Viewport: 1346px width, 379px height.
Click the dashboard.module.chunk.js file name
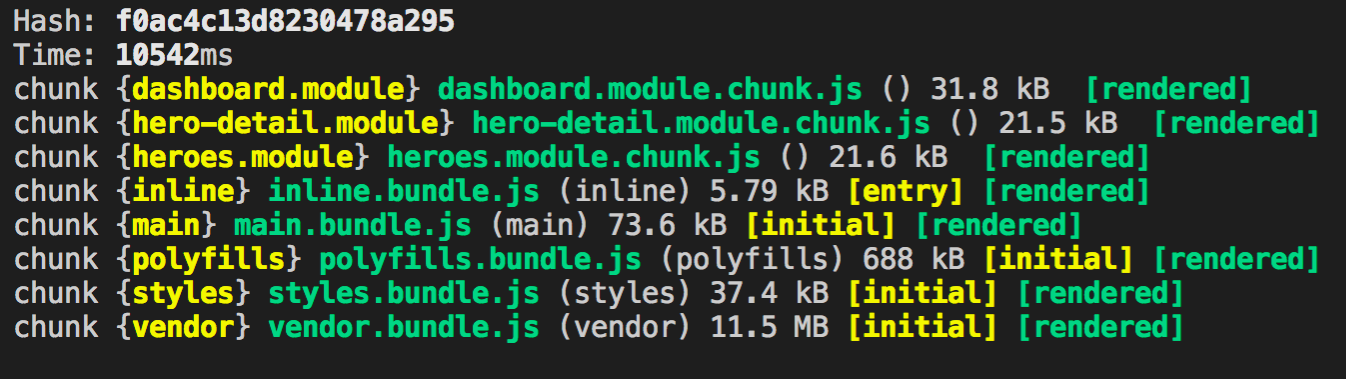[x=650, y=89]
